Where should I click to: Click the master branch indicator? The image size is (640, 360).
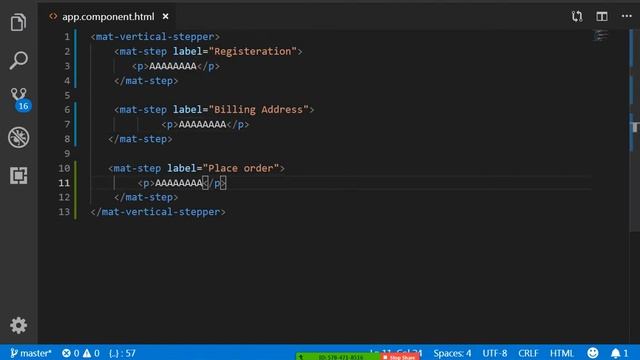31,353
